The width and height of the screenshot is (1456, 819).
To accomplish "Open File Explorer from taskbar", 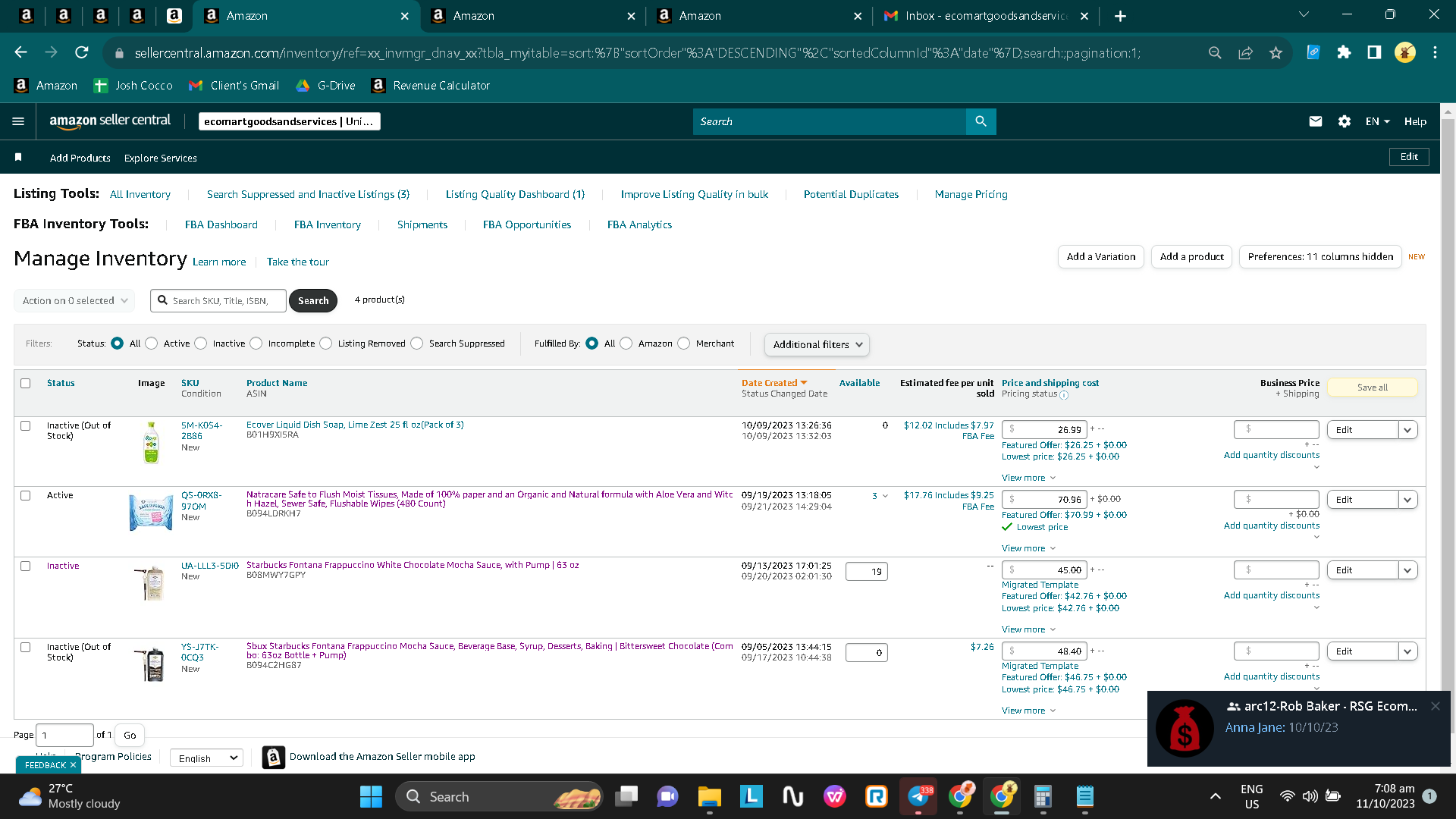I will pos(709,796).
